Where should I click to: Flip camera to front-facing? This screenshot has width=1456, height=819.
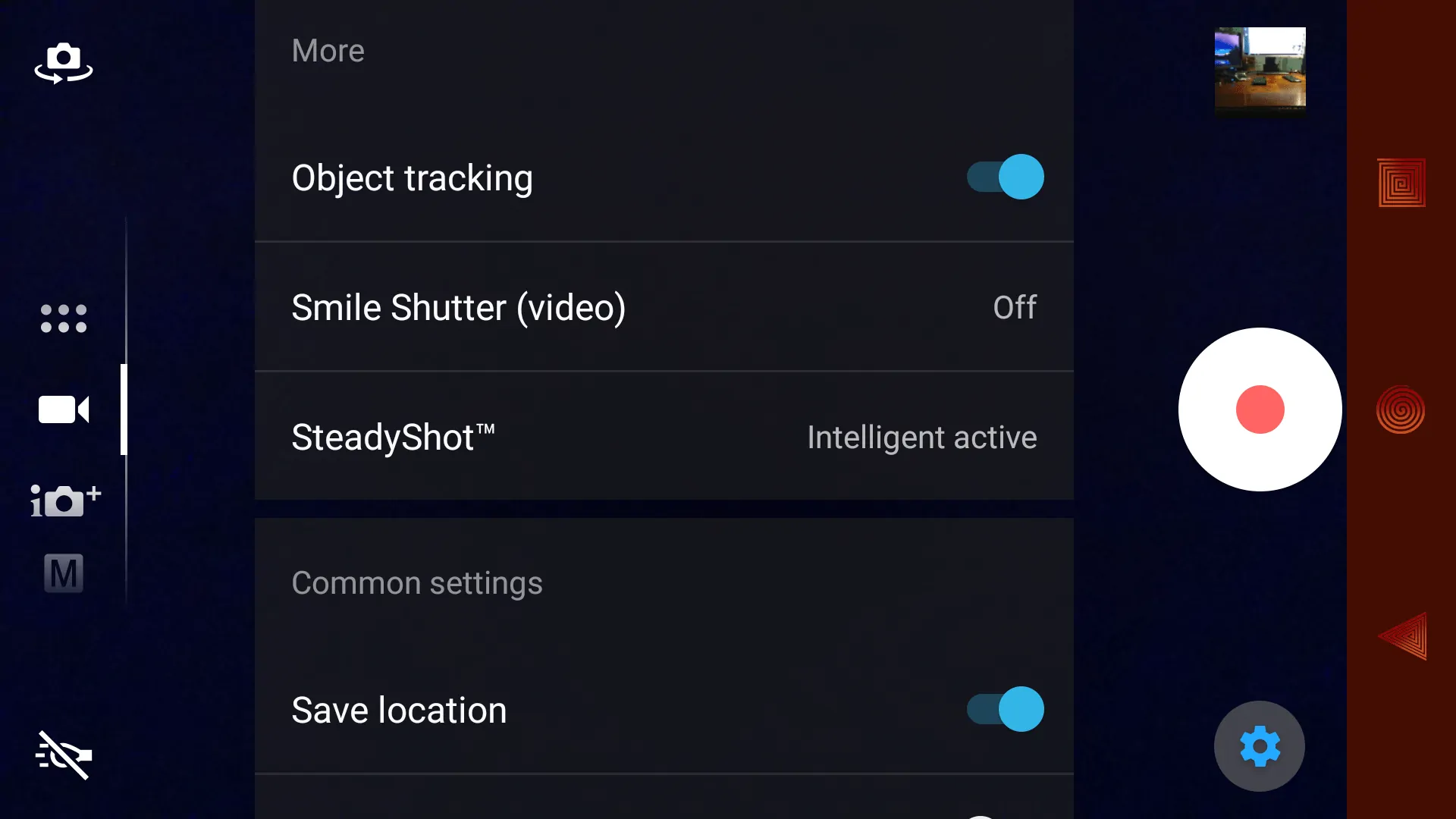click(x=64, y=64)
